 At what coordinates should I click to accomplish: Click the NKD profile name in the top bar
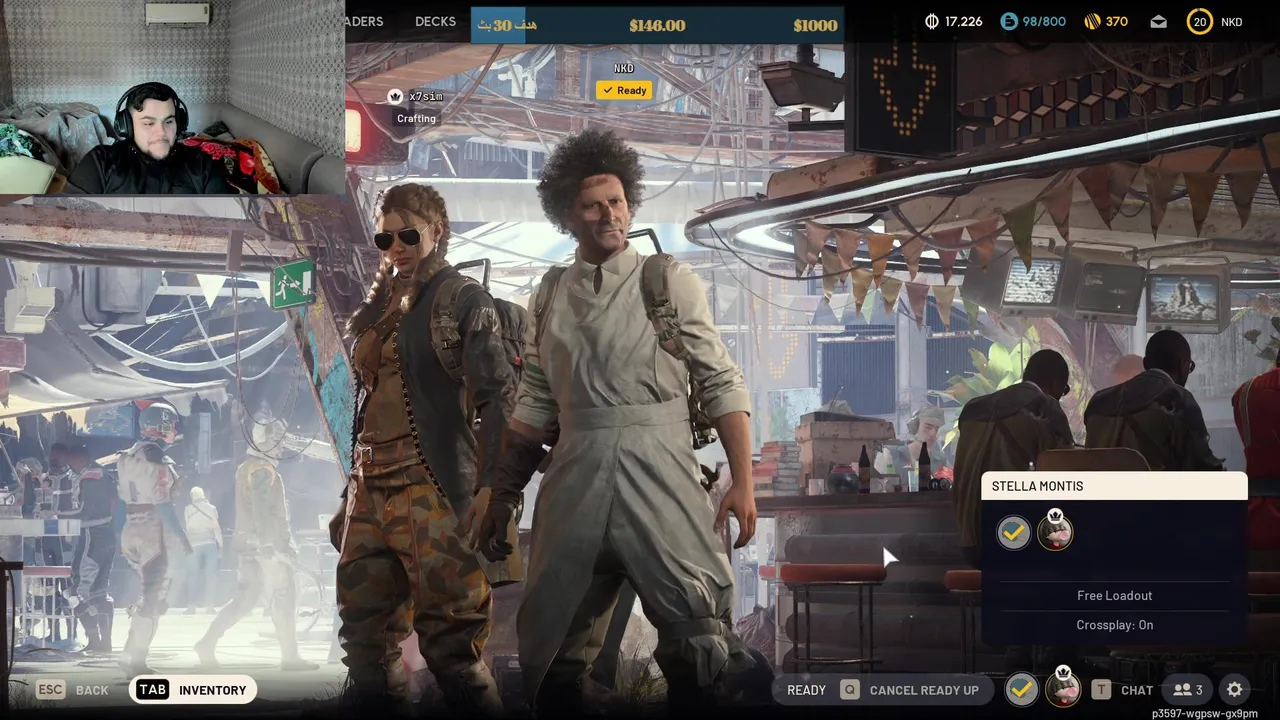pos(1232,21)
